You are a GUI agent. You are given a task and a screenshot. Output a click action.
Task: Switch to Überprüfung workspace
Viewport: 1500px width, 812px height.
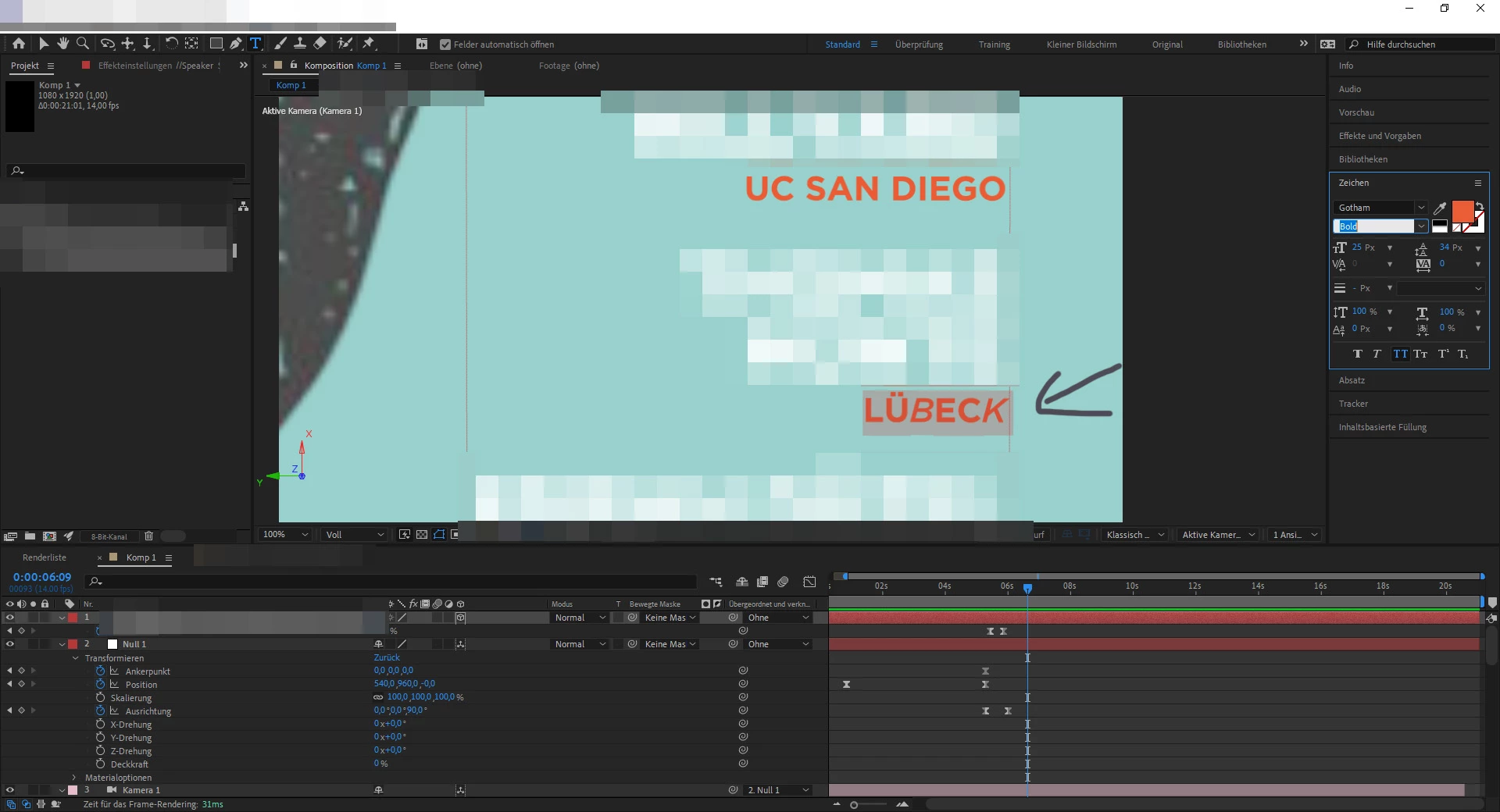click(x=919, y=45)
